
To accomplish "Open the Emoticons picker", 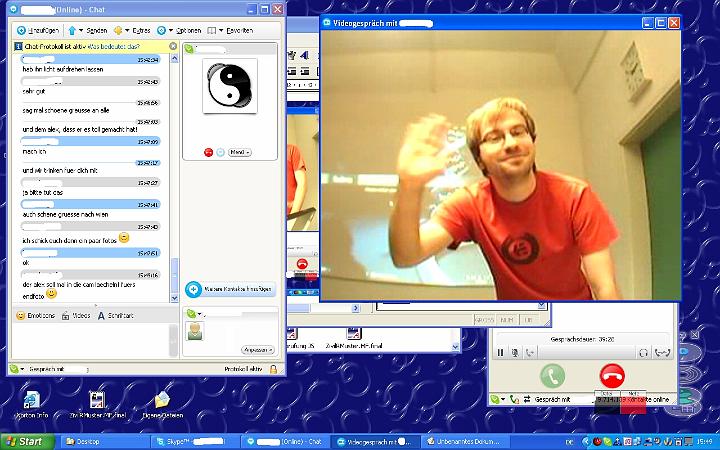I will 35,315.
